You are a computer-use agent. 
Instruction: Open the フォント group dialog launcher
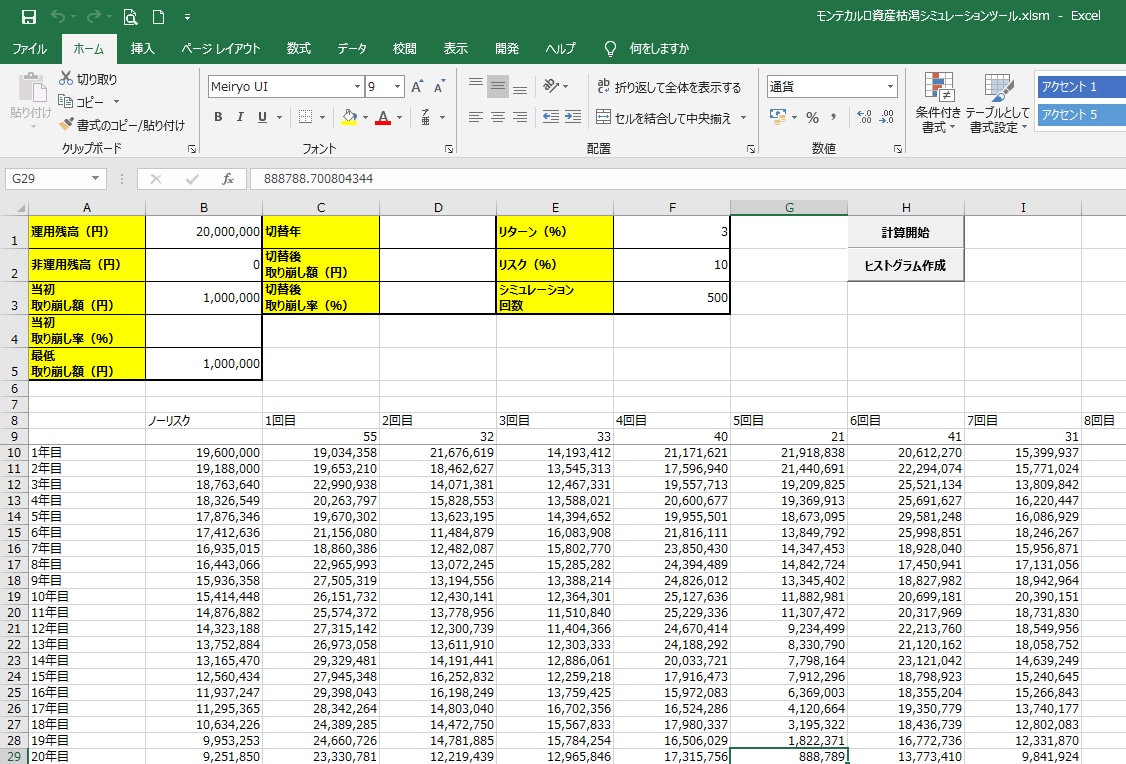tap(449, 149)
